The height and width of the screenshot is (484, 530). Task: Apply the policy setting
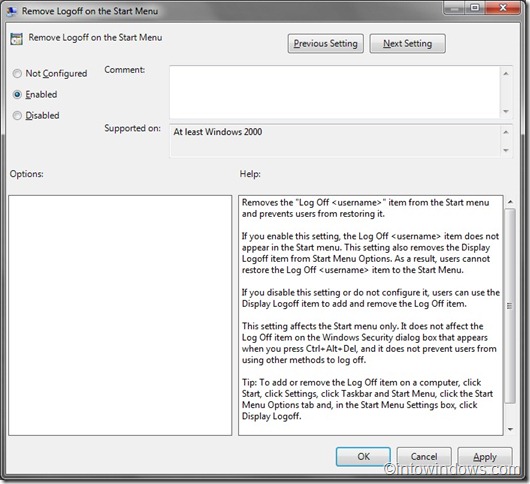[485, 457]
